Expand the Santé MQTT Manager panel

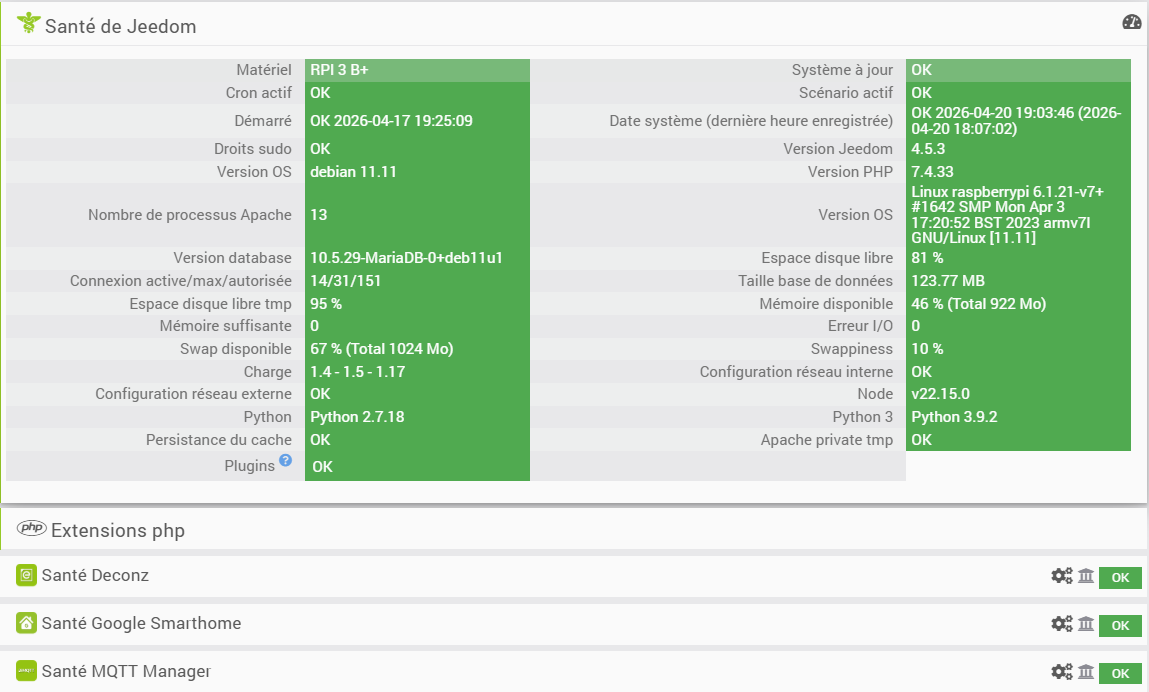(126, 672)
